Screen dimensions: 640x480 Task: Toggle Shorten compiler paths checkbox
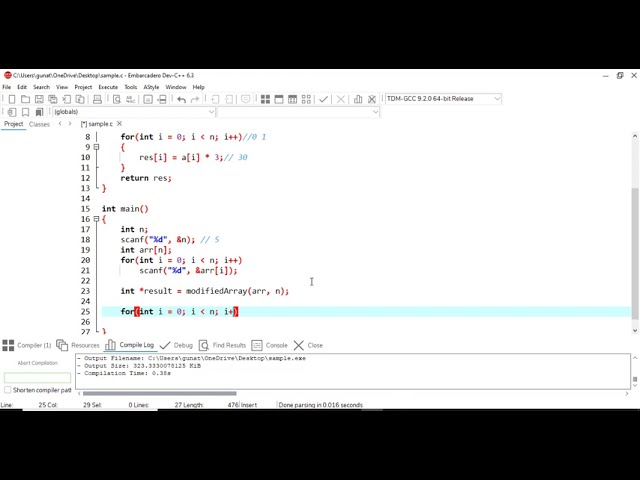click(x=7, y=390)
